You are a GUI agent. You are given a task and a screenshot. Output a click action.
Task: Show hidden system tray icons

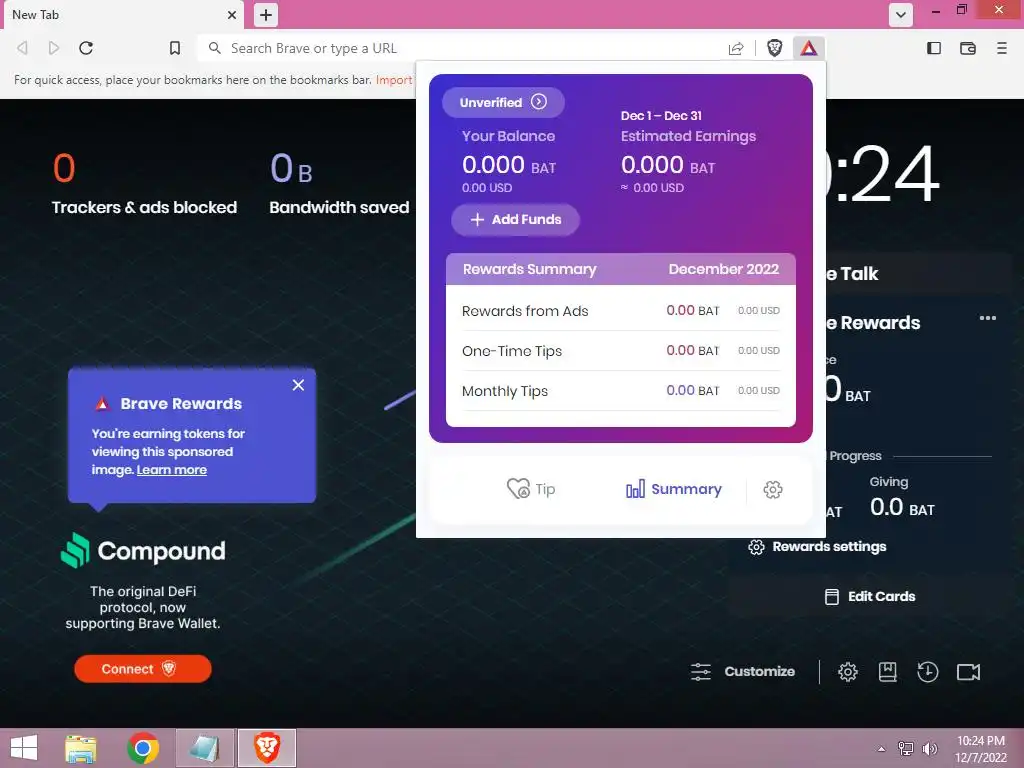[882, 749]
